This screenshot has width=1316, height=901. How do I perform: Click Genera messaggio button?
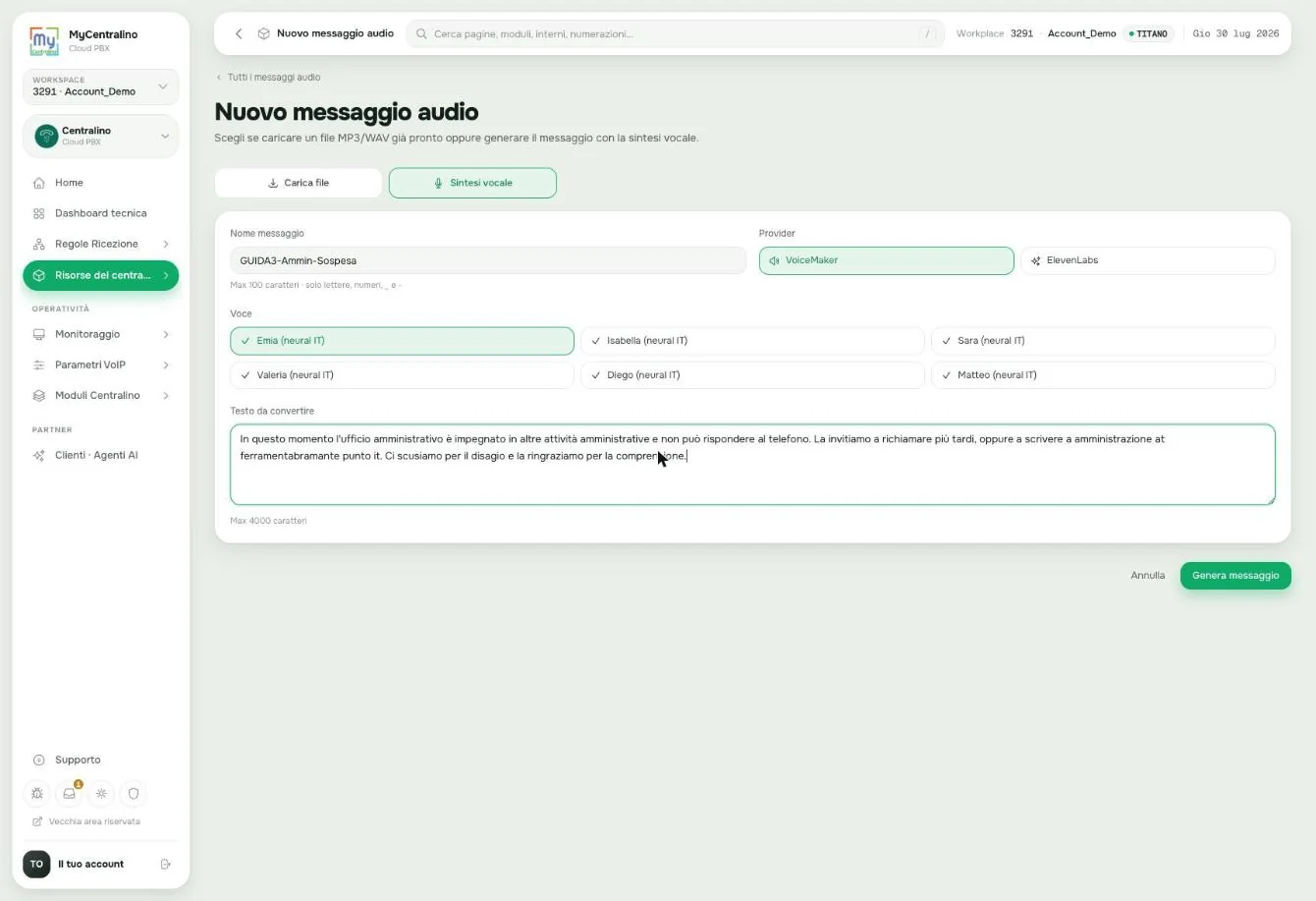(1235, 576)
